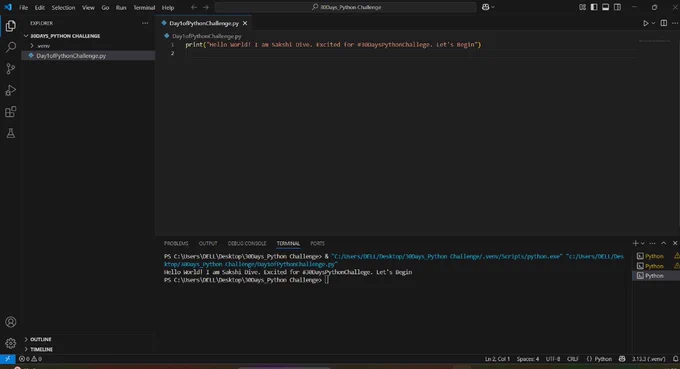Expand the Timeline section
The width and height of the screenshot is (680, 369).
tap(88, 349)
